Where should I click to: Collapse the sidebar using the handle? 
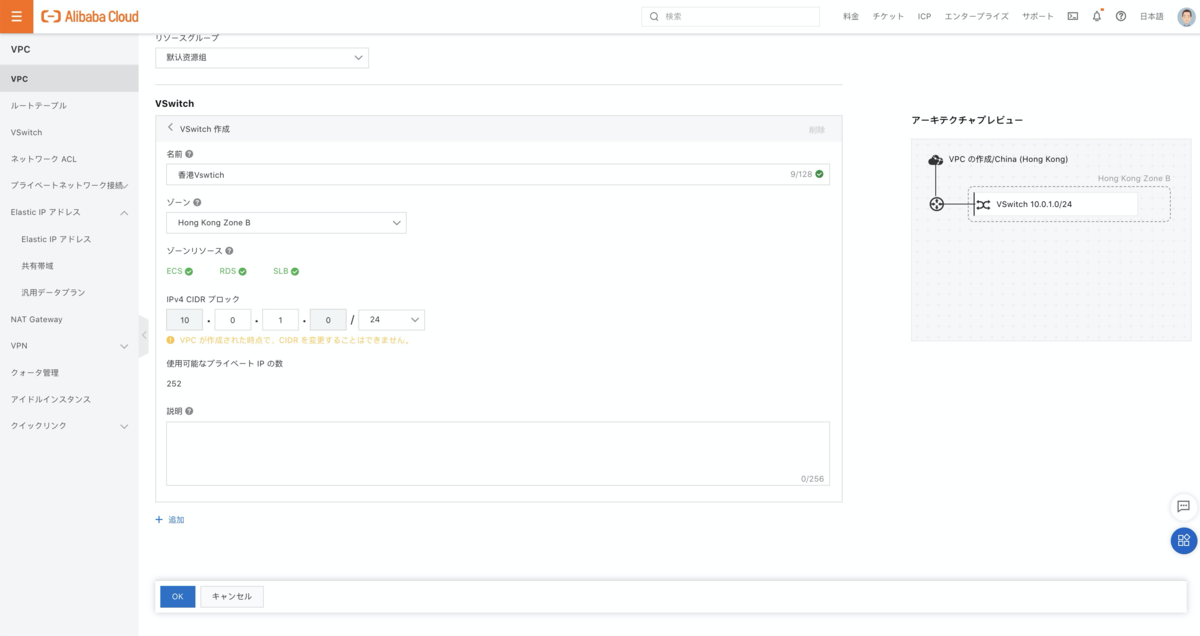[143, 334]
